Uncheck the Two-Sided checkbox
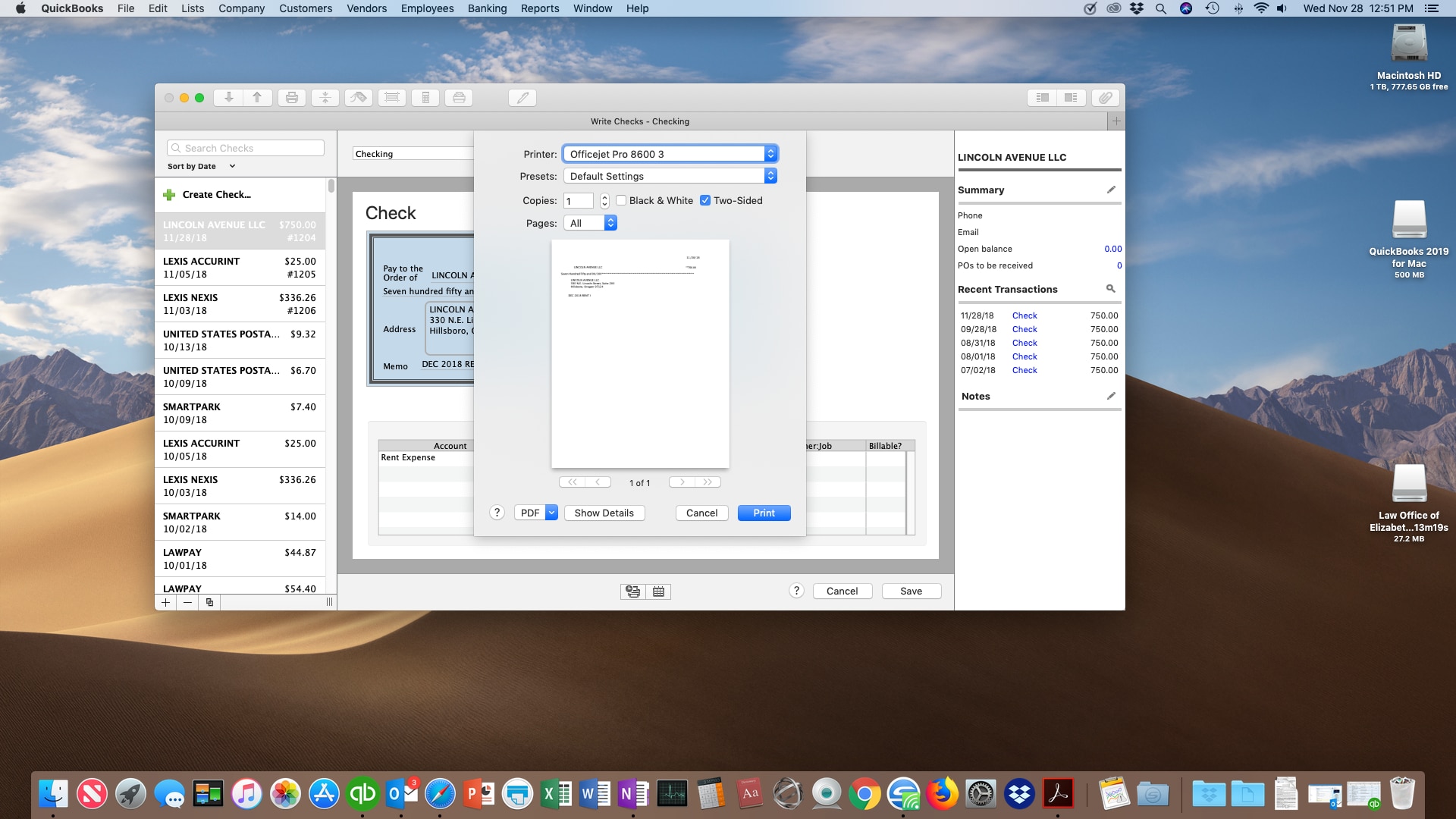Image resolution: width=1456 pixels, height=819 pixels. pyautogui.click(x=705, y=200)
